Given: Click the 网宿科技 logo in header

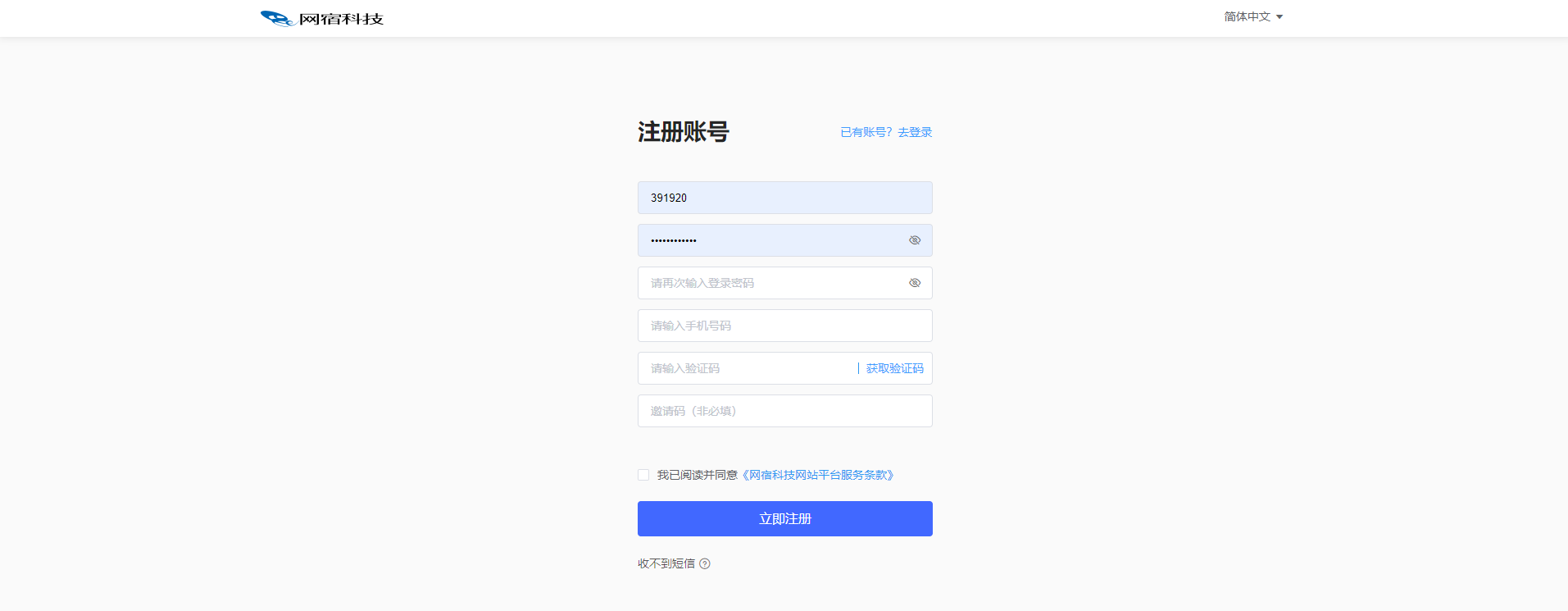Looking at the screenshot, I should [321, 18].
